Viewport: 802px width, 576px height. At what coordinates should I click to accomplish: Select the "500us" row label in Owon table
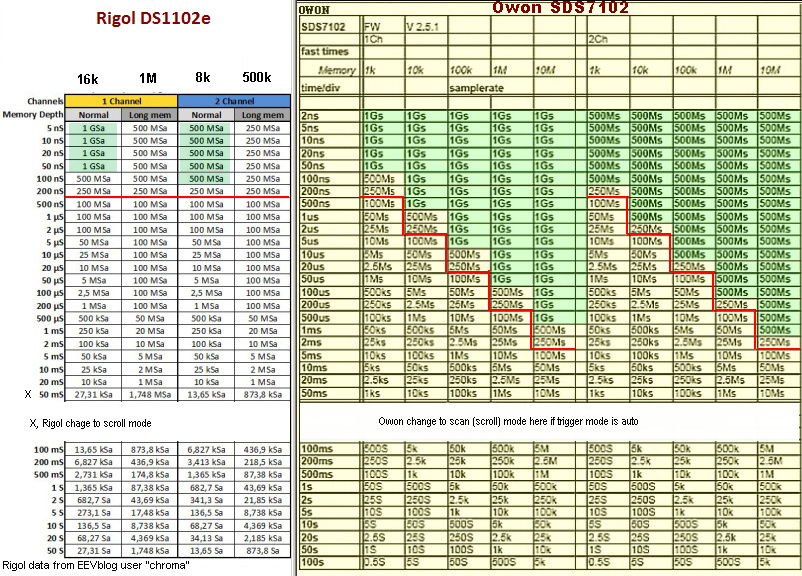pyautogui.click(x=316, y=318)
